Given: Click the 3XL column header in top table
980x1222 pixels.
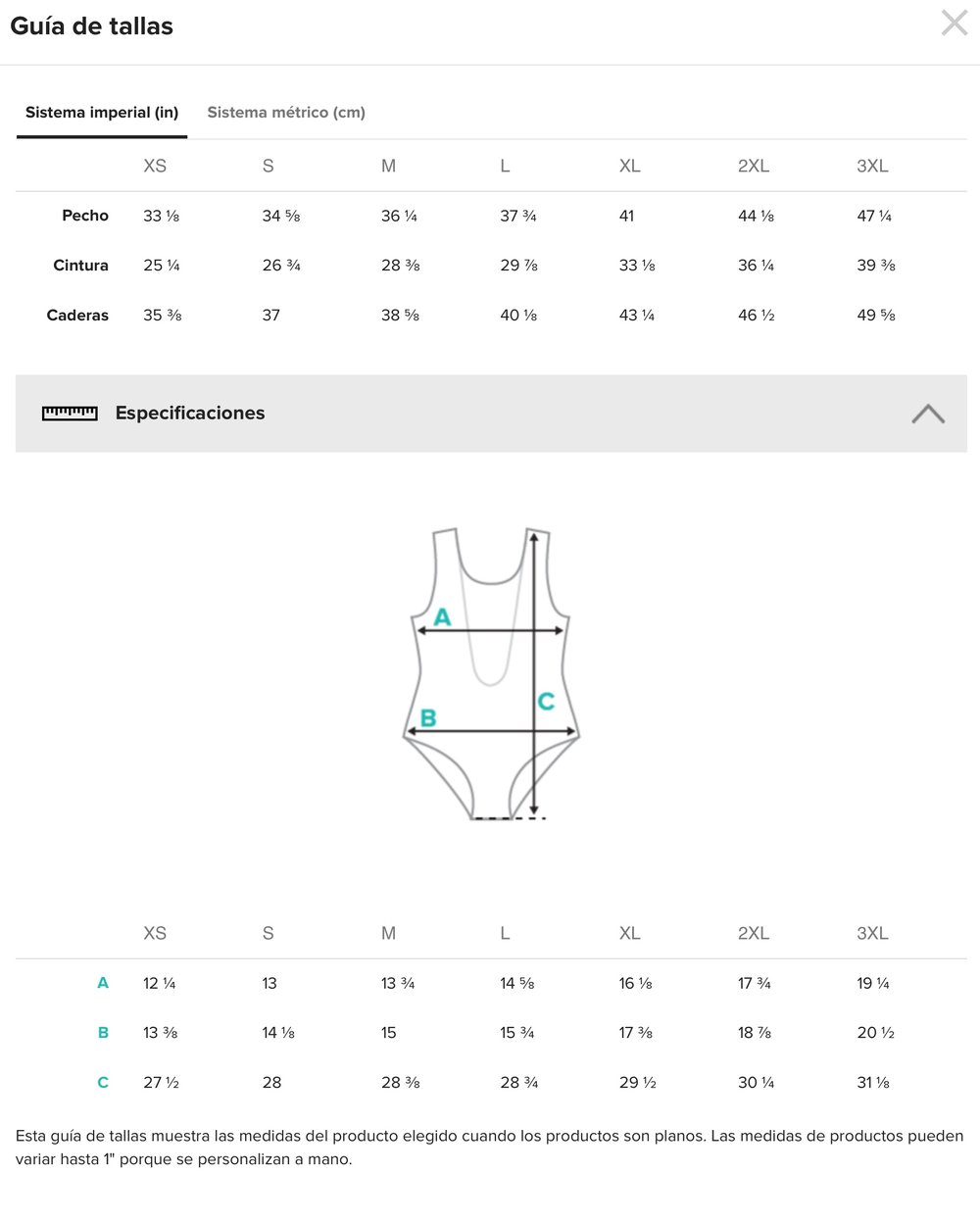Looking at the screenshot, I should 872,167.
